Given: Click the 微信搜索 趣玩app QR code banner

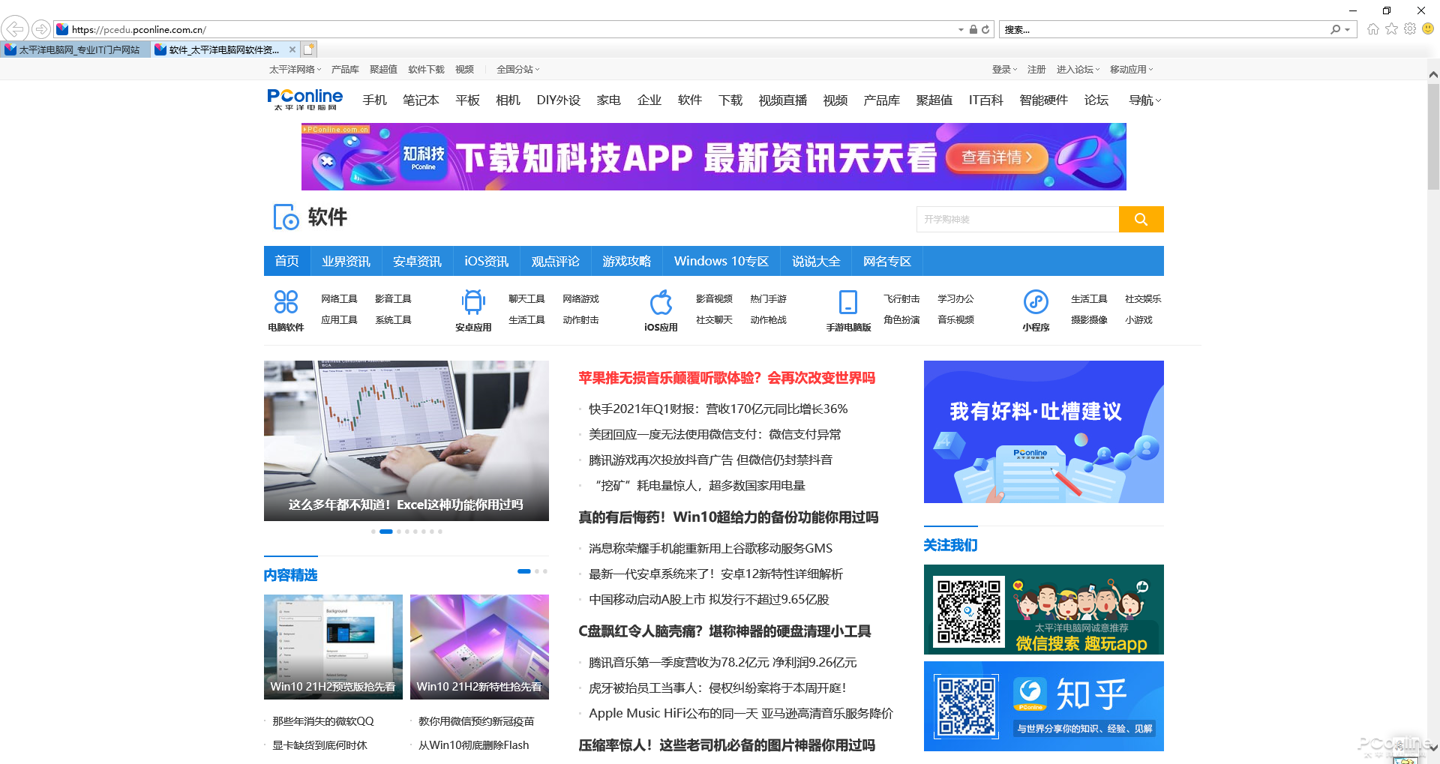Looking at the screenshot, I should tap(1044, 610).
